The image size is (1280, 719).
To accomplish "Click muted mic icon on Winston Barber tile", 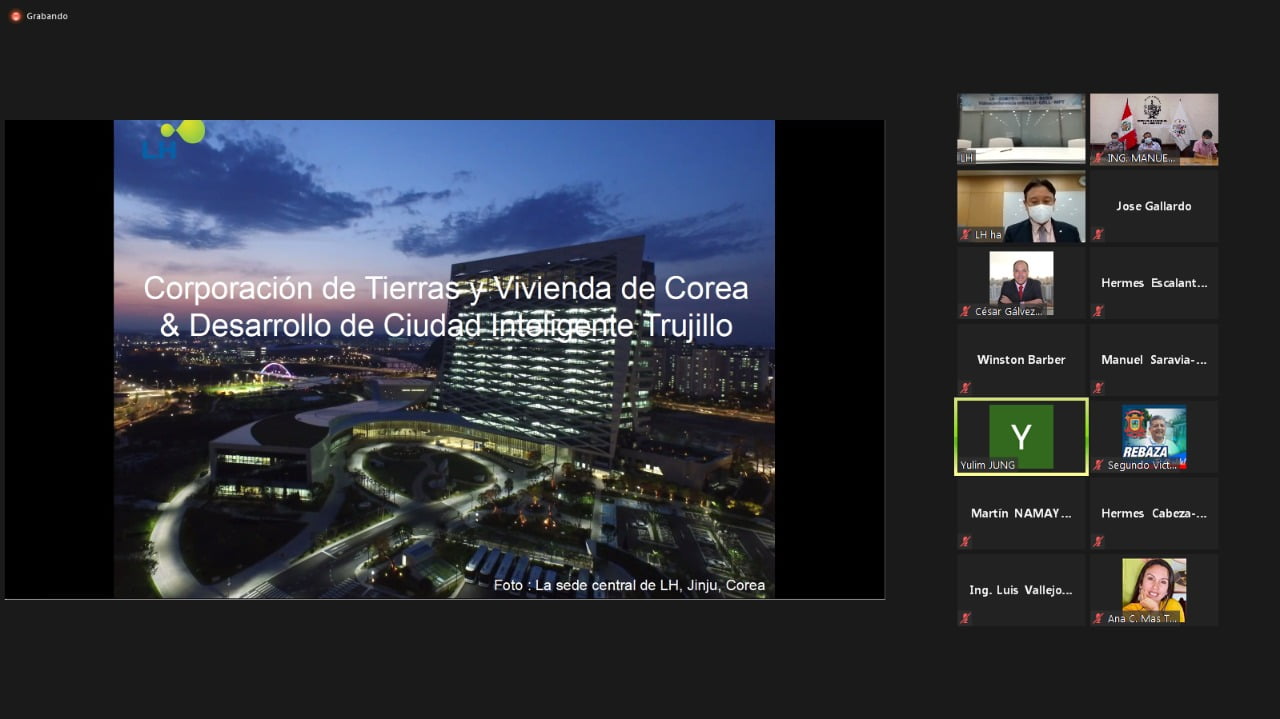I will (x=966, y=388).
